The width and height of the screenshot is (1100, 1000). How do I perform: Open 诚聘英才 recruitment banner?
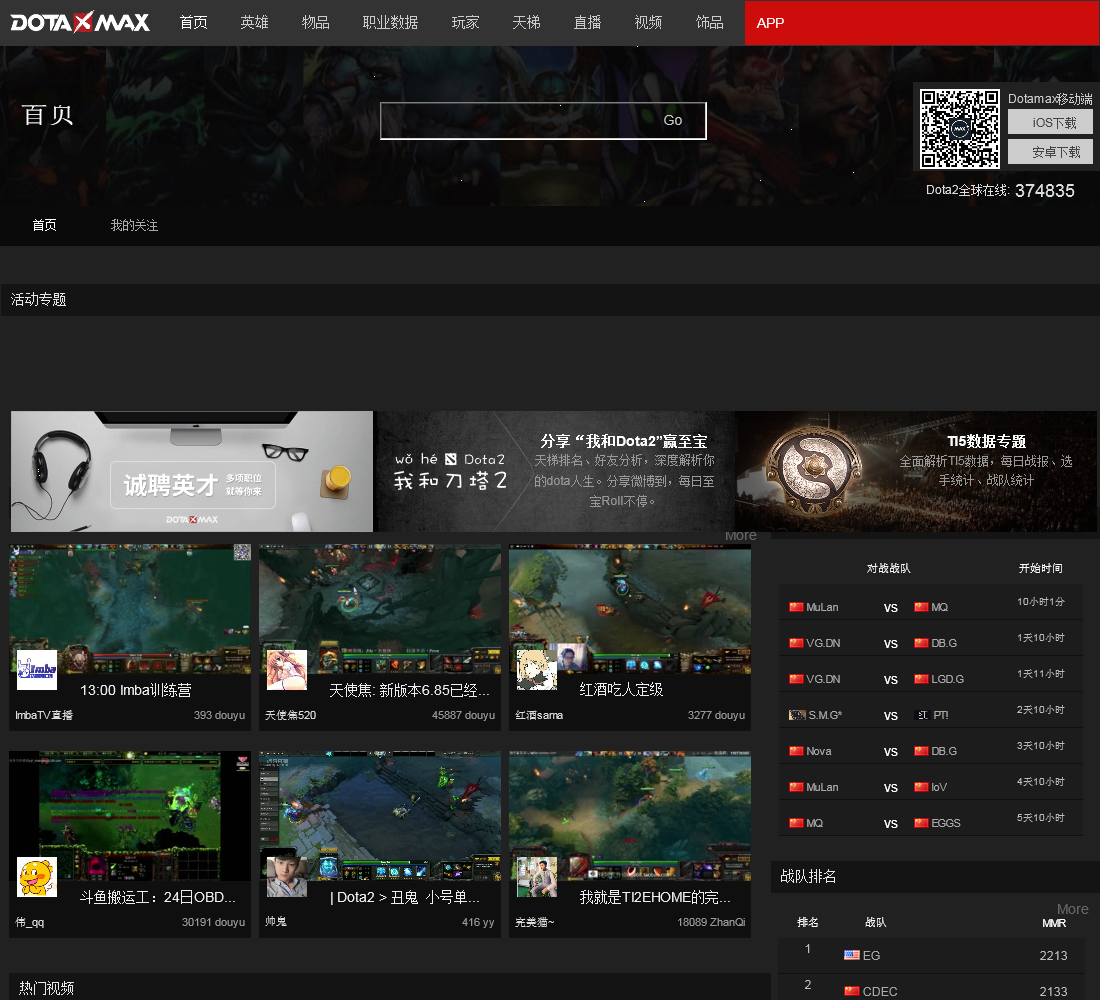pyautogui.click(x=192, y=471)
